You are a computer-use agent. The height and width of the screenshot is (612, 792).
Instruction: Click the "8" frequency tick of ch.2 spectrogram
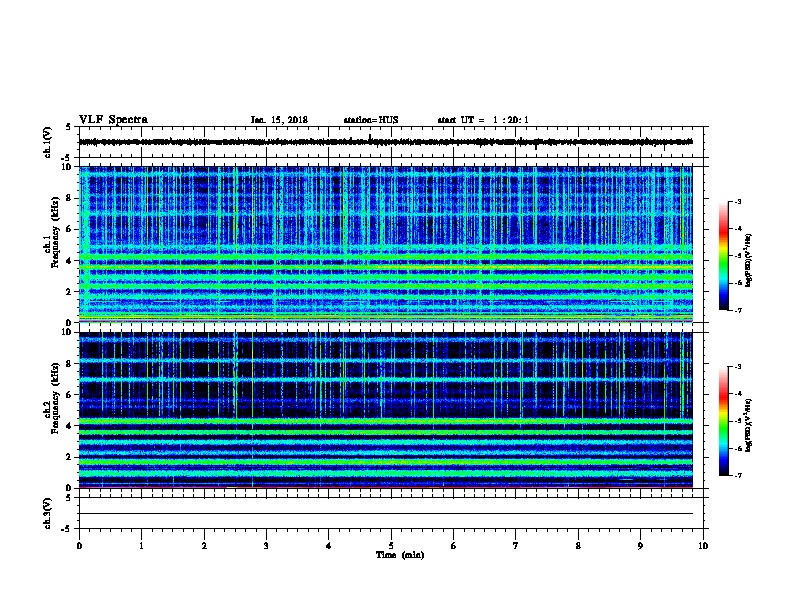tap(70, 364)
